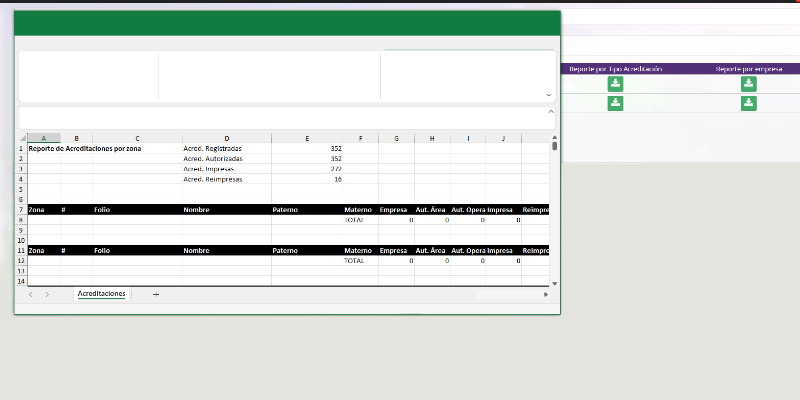Select 'Empresa' header cell in row 7

click(396, 210)
